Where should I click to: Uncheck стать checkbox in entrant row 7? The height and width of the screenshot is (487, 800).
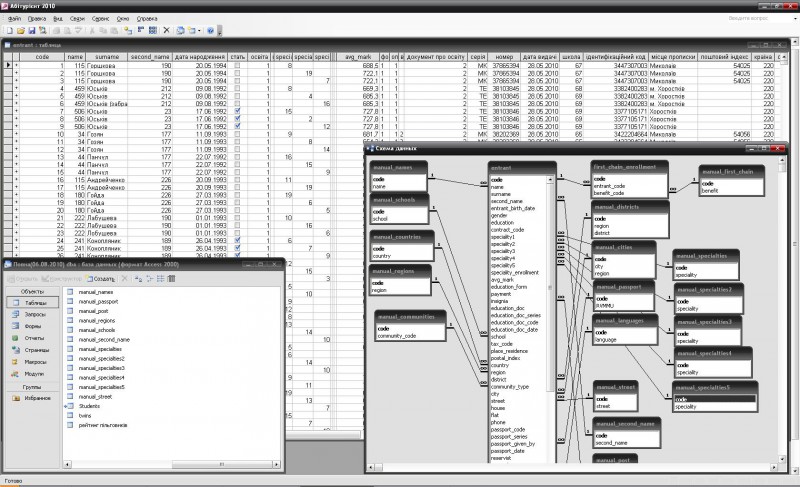[237, 111]
